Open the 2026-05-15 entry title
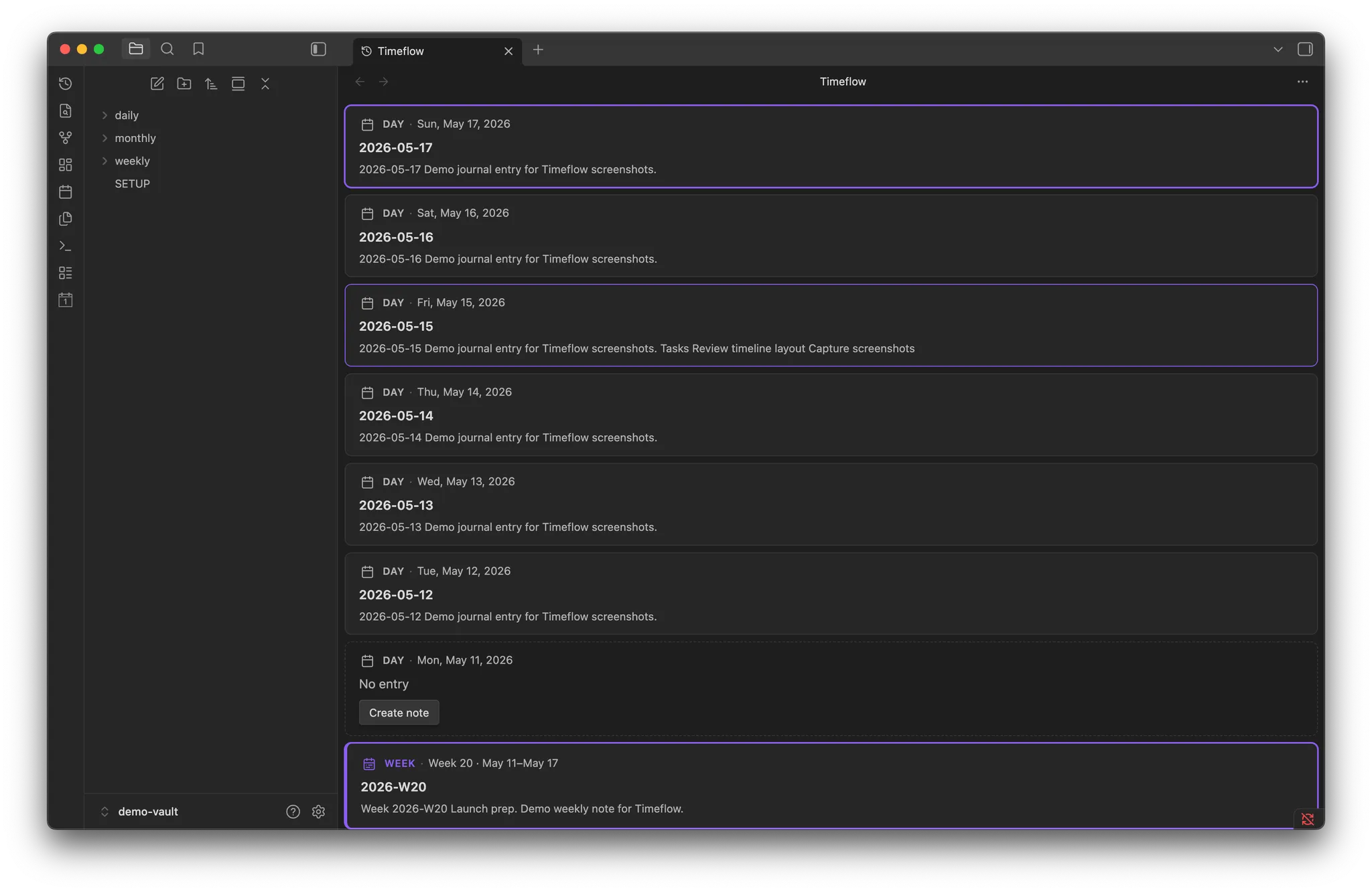The image size is (1372, 892). coord(396,326)
